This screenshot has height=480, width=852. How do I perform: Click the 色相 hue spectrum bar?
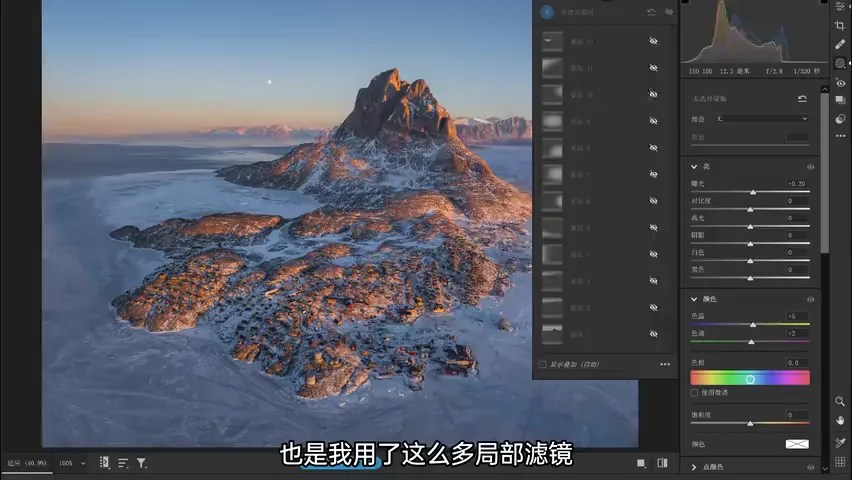click(750, 378)
